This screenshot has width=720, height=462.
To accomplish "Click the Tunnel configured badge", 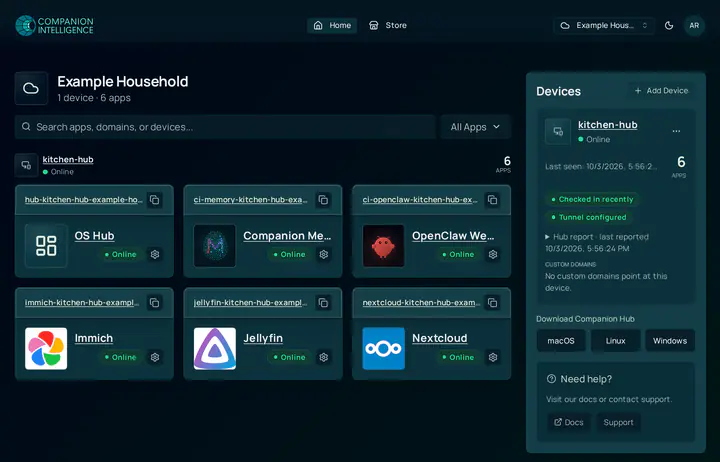I will tap(589, 217).
